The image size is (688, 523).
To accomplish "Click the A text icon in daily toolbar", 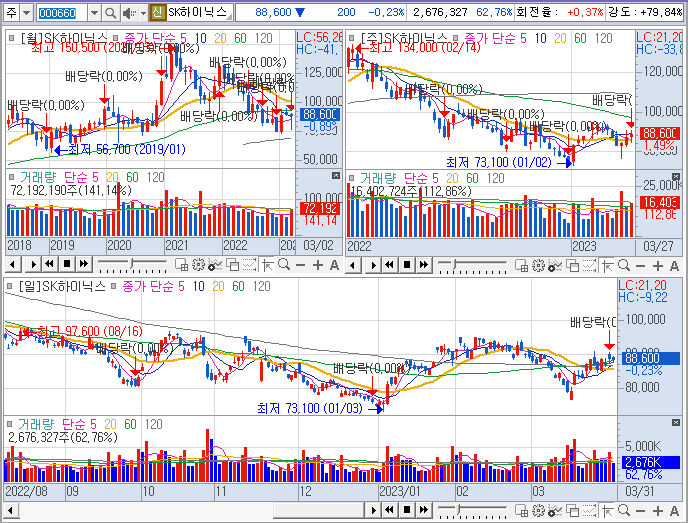I will pyautogui.click(x=674, y=510).
